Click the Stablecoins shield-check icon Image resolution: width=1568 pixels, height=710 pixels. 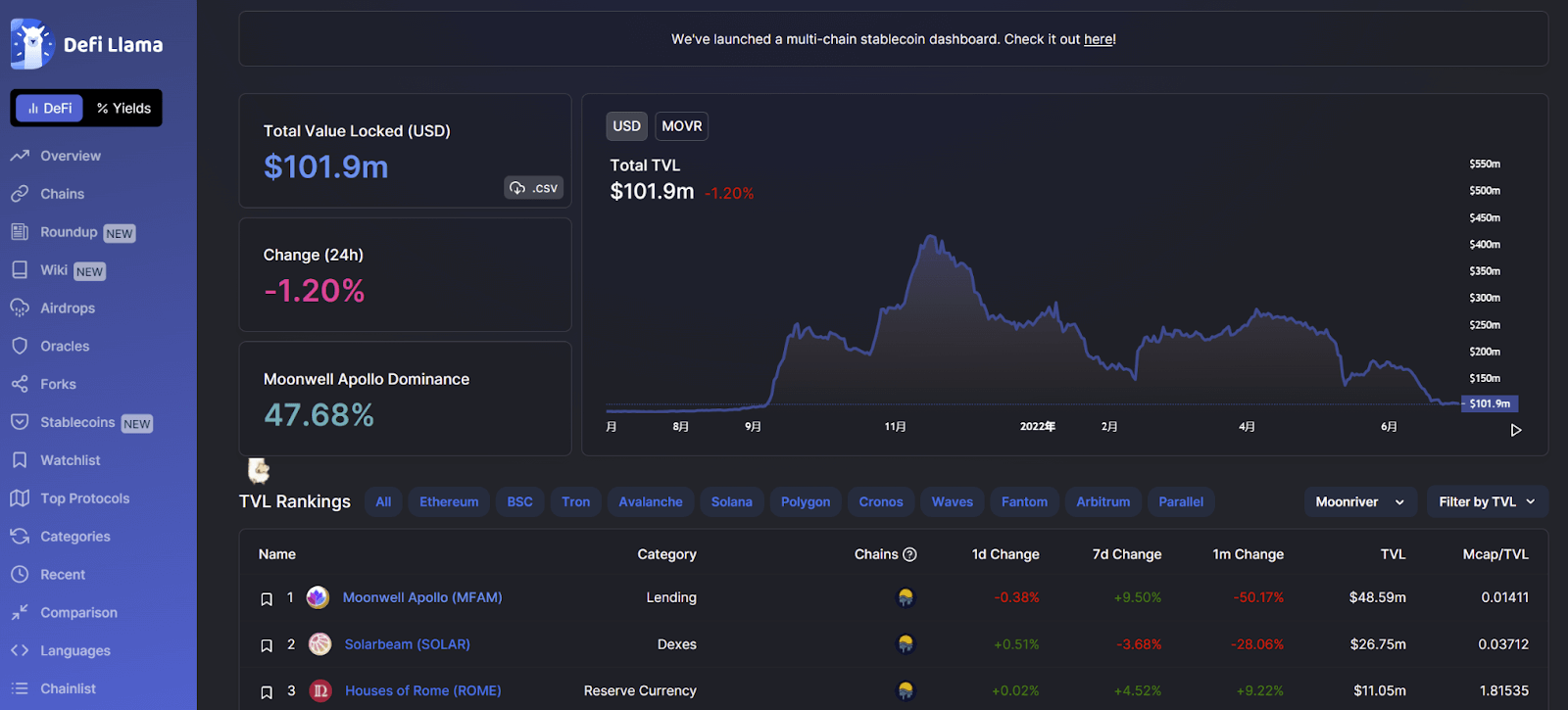point(20,422)
